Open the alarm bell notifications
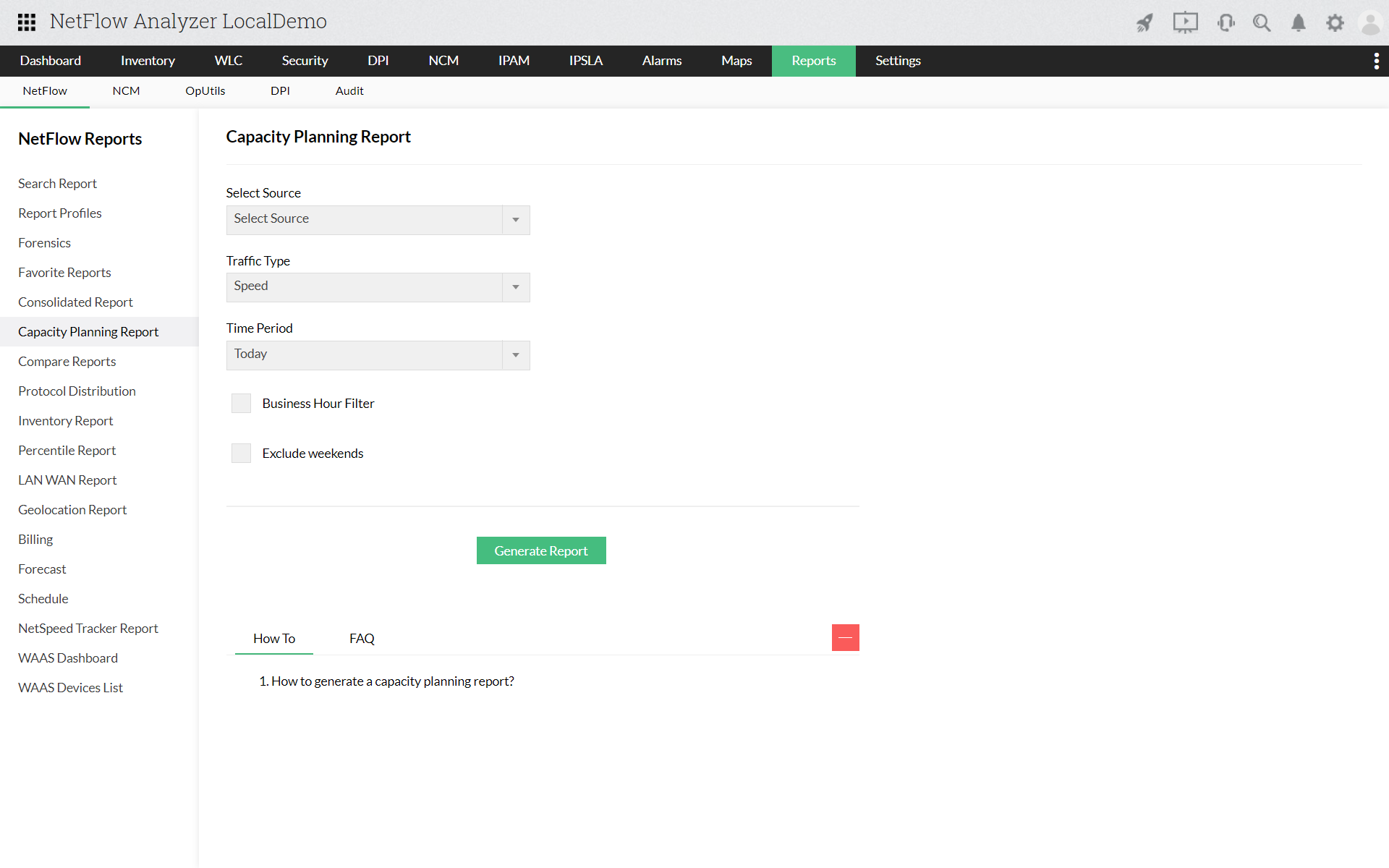1389x868 pixels. pos(1299,23)
